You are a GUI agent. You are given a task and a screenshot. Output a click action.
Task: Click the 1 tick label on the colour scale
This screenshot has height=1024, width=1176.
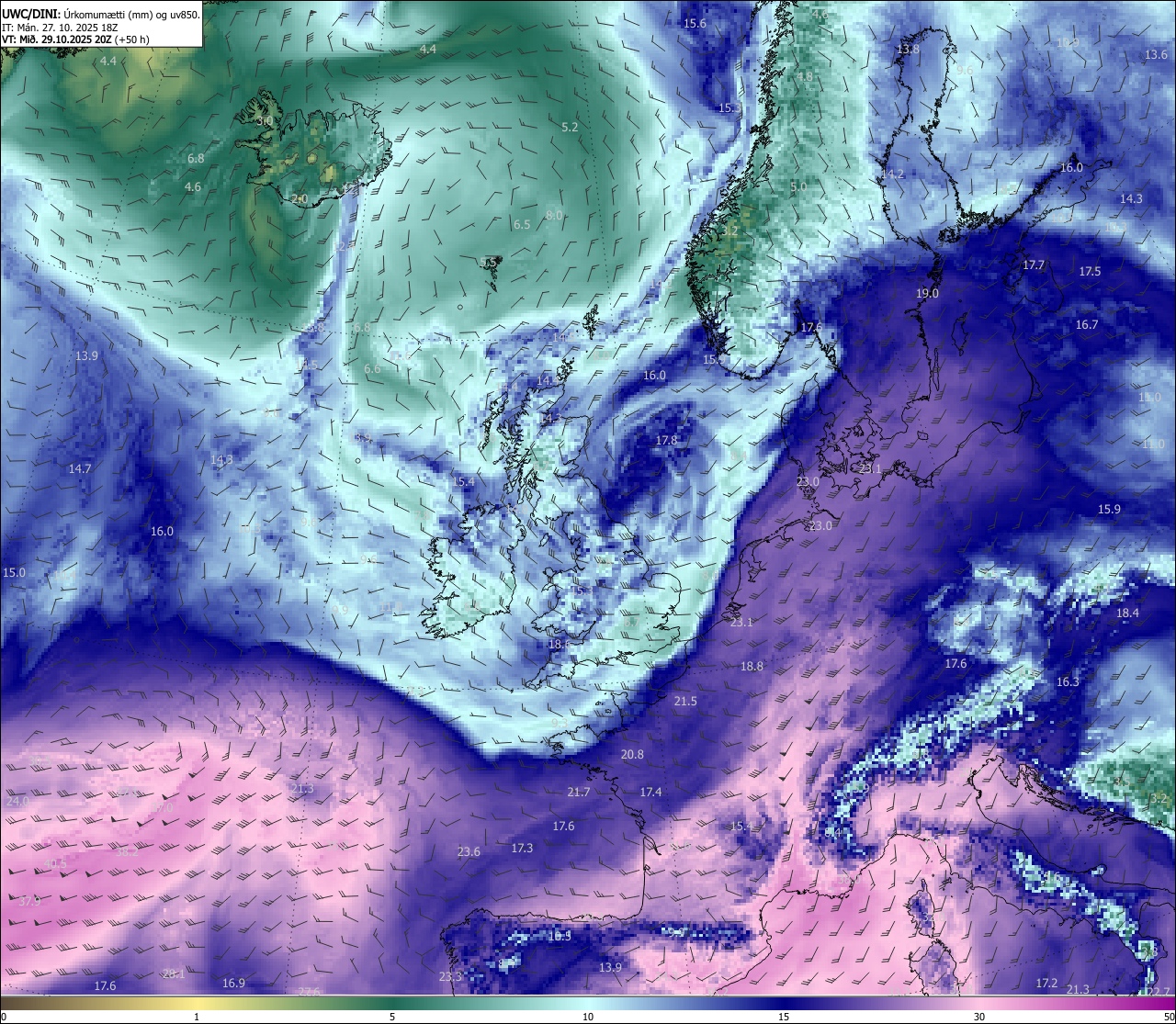tap(197, 1017)
